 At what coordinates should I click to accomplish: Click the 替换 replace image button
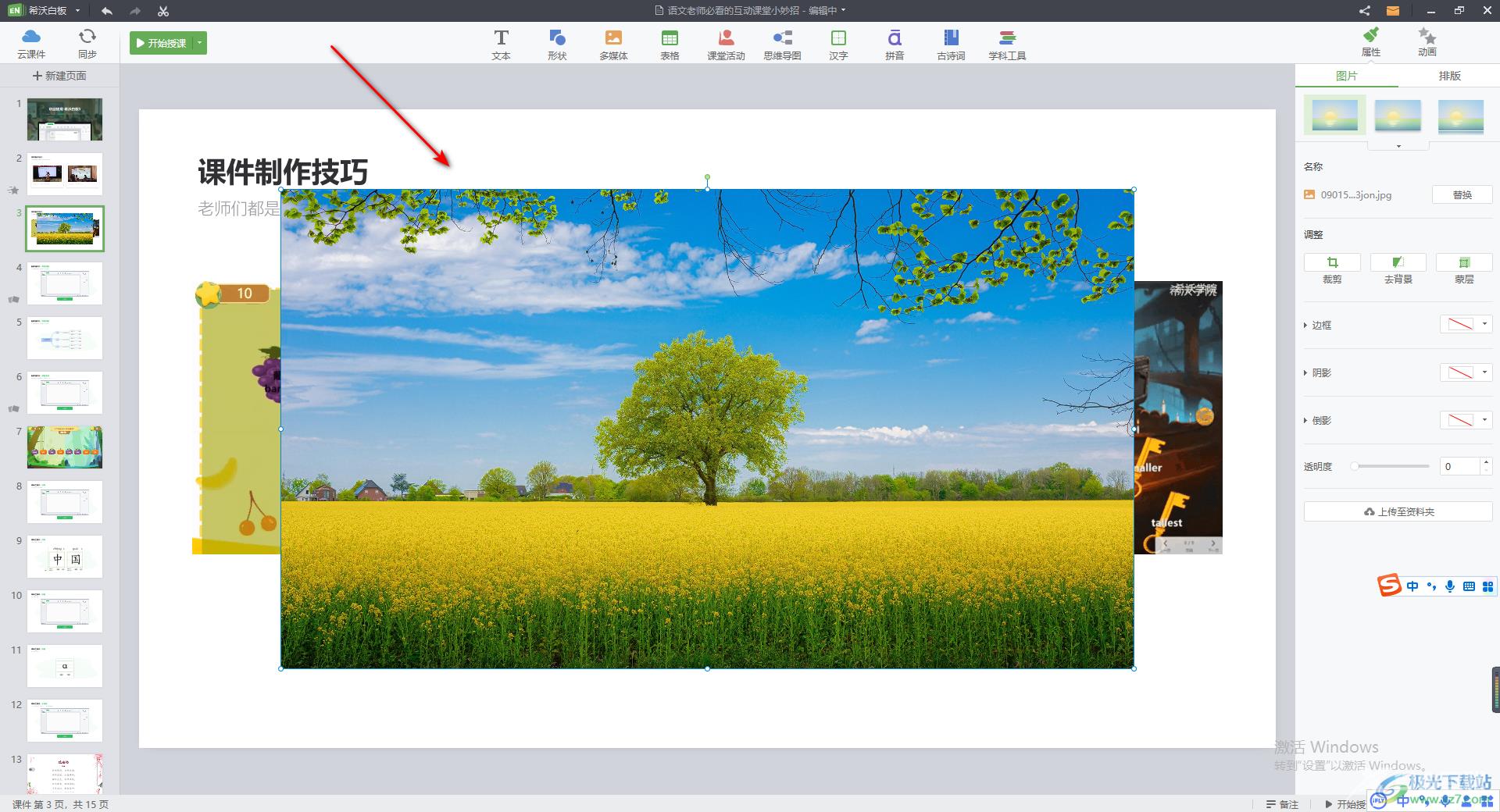(1462, 194)
